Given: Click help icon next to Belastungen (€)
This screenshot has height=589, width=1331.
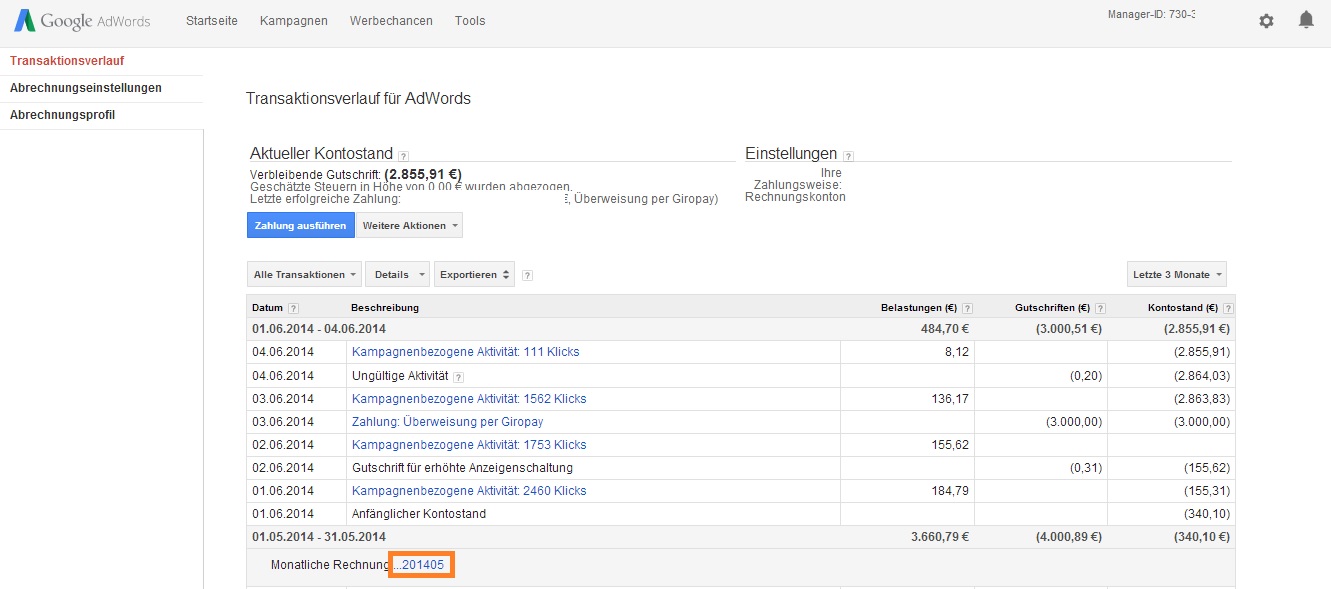Looking at the screenshot, I should [967, 308].
